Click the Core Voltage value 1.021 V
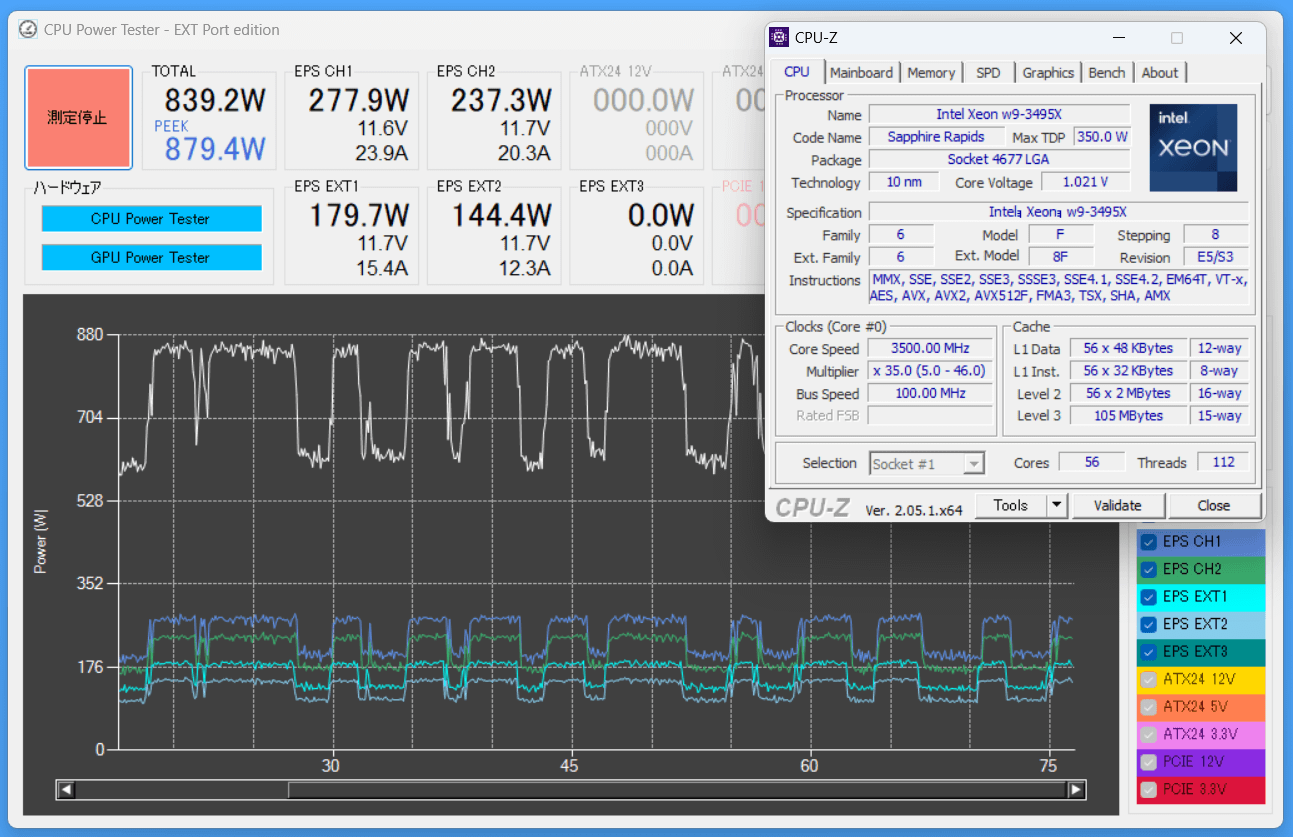1293x837 pixels. point(1087,182)
